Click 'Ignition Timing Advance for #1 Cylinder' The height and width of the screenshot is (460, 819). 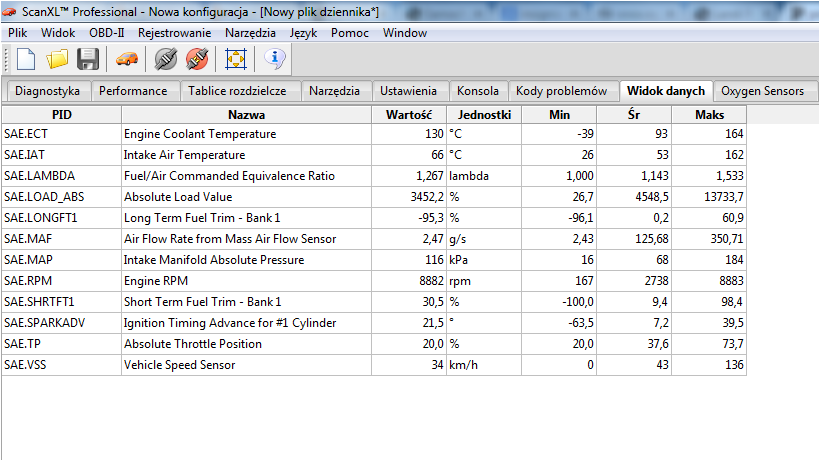pyautogui.click(x=230, y=323)
